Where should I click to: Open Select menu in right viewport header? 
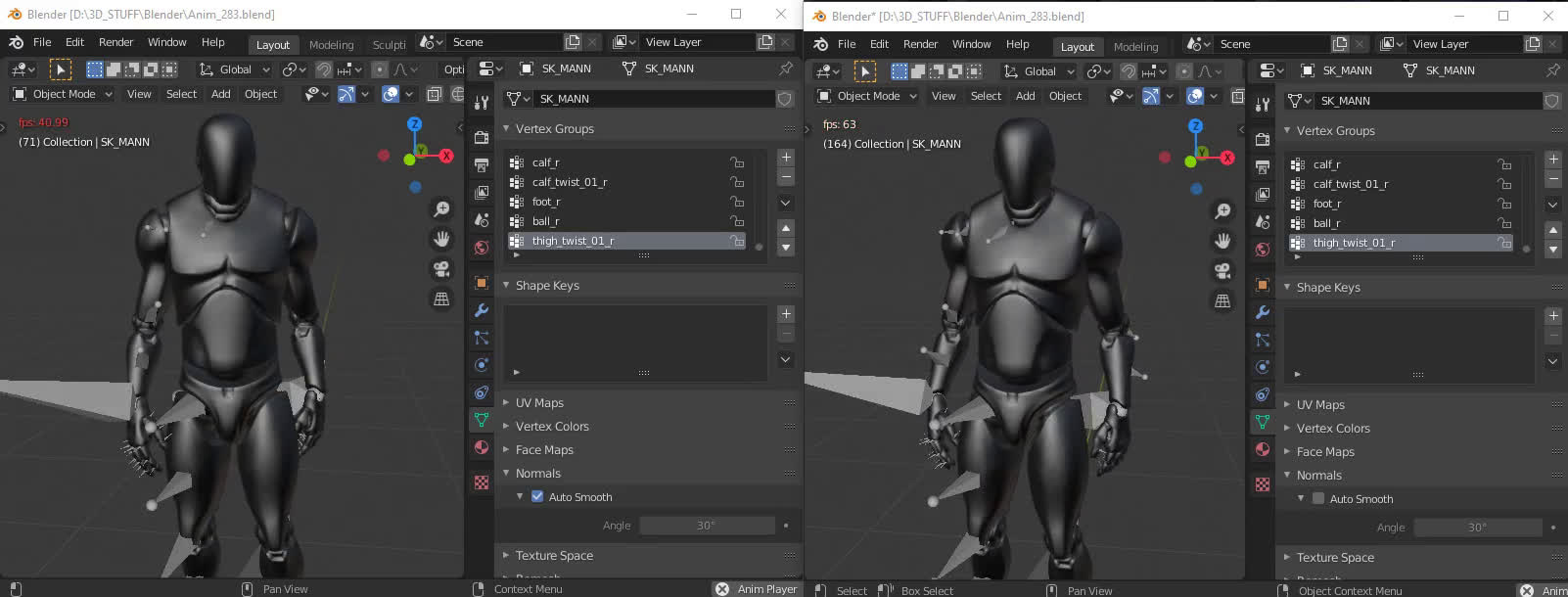click(x=986, y=96)
